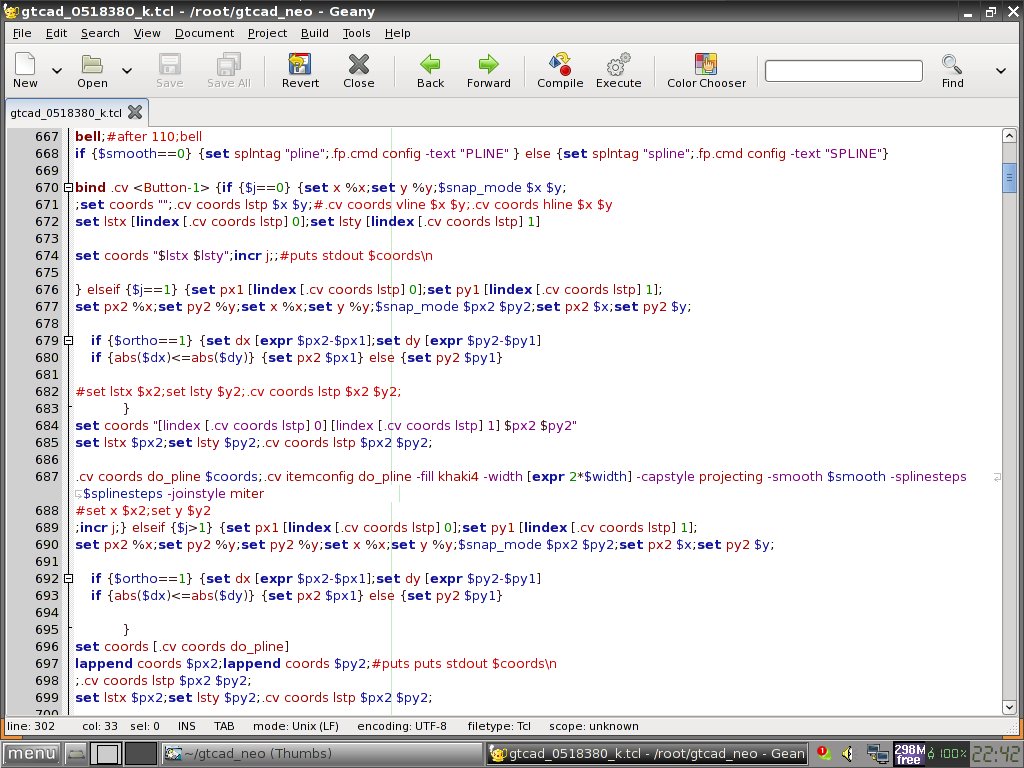Screen dimensions: 1024x768
Task: Revert the file using Revert icon
Action: (300, 70)
